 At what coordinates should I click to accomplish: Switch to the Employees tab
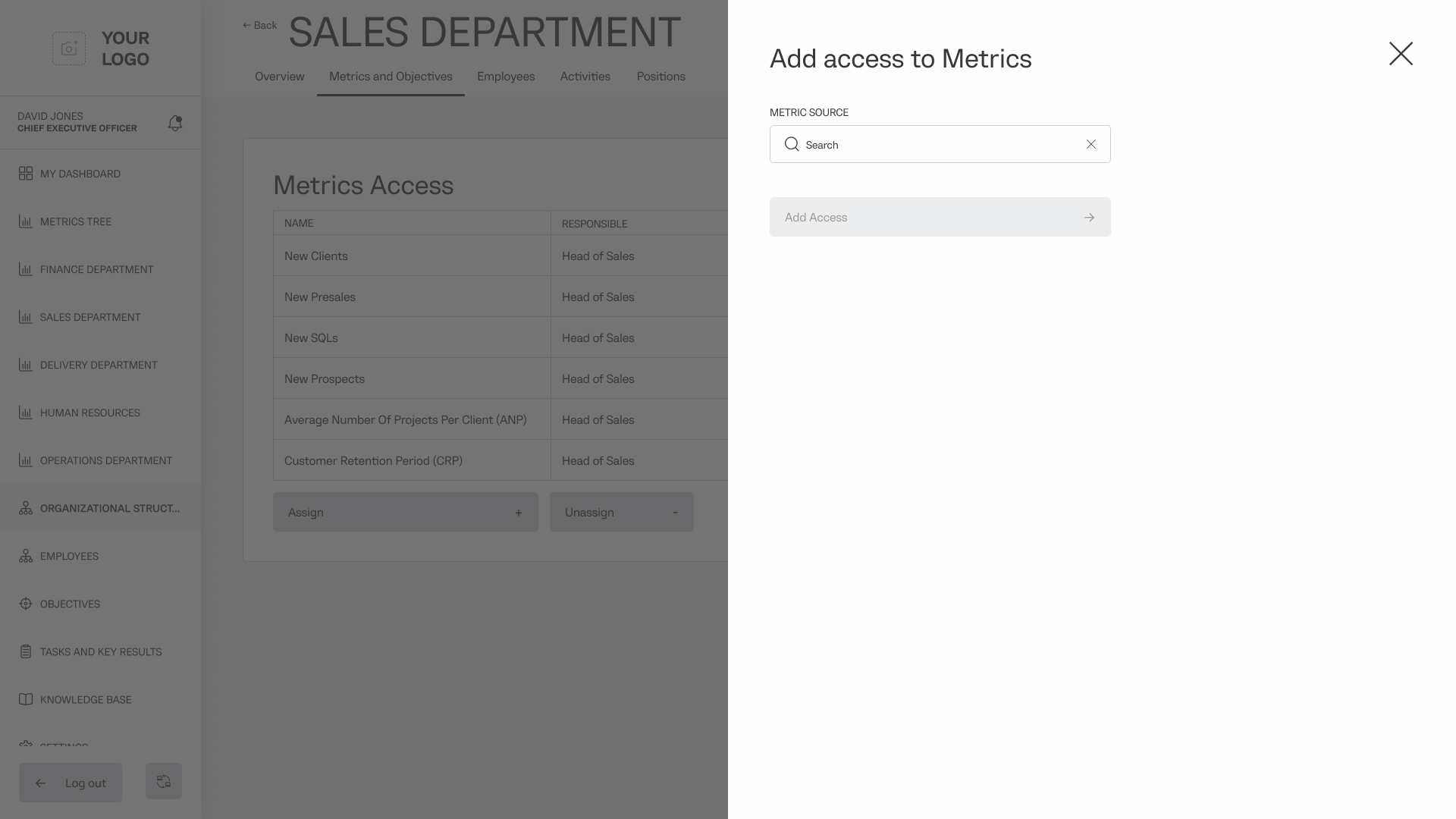(506, 77)
